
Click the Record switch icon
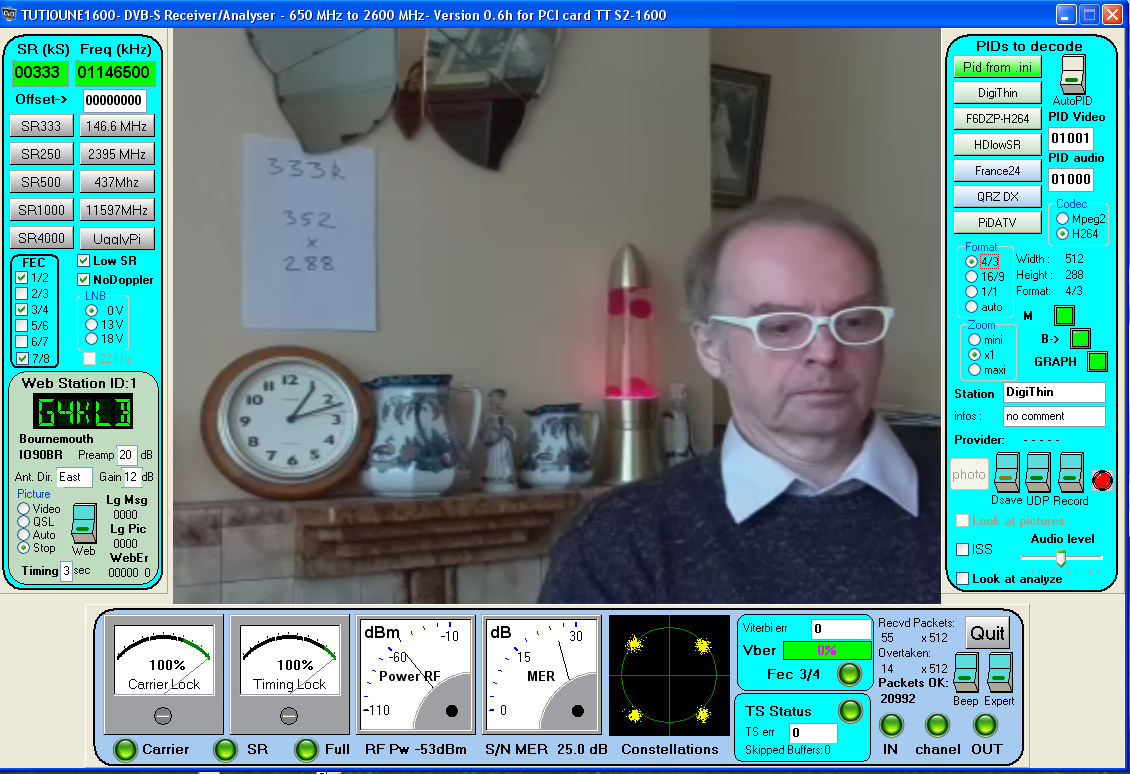click(x=1071, y=472)
